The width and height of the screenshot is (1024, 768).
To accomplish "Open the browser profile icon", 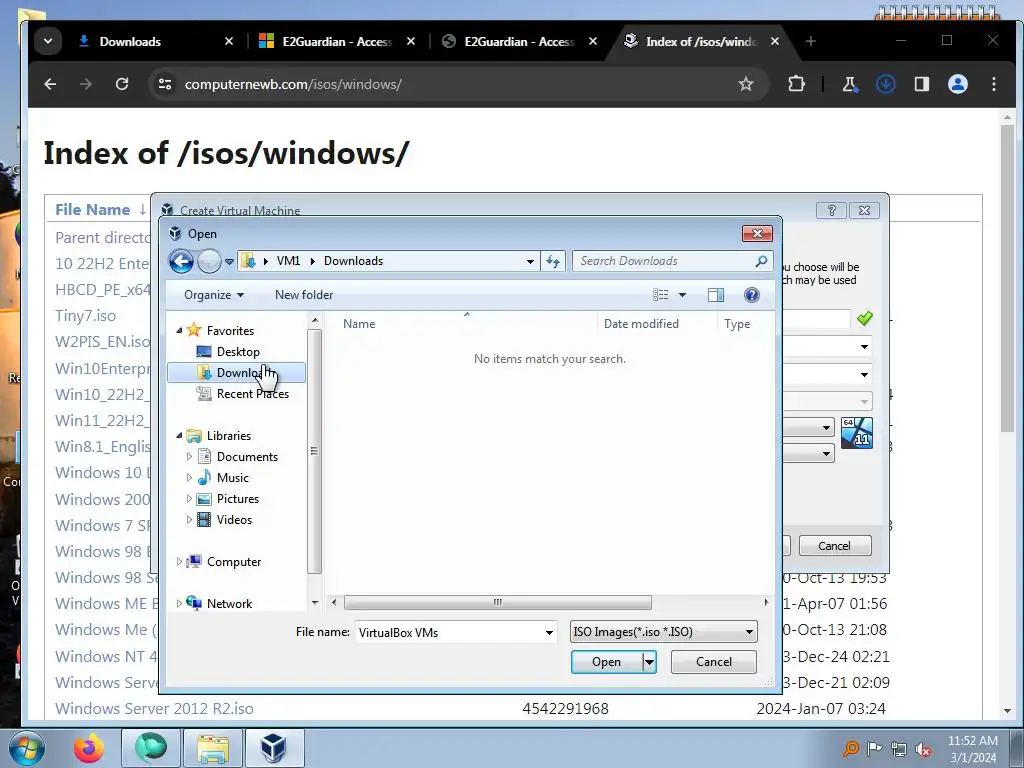I will pyautogui.click(x=957, y=84).
